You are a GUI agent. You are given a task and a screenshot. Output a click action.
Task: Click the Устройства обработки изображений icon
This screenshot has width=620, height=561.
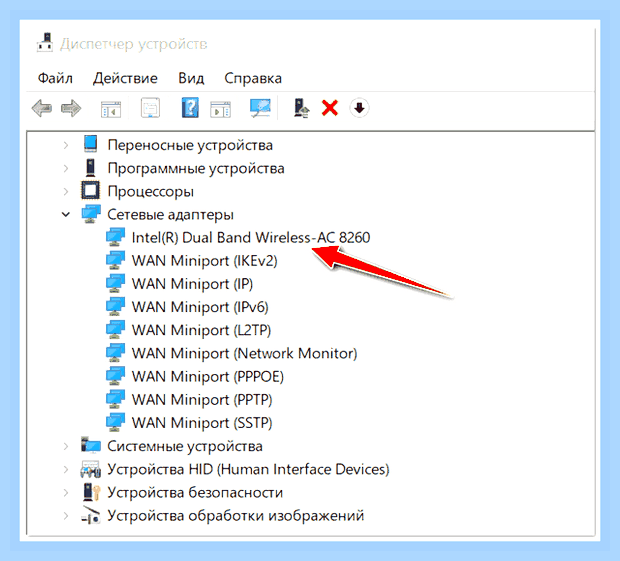[91, 515]
